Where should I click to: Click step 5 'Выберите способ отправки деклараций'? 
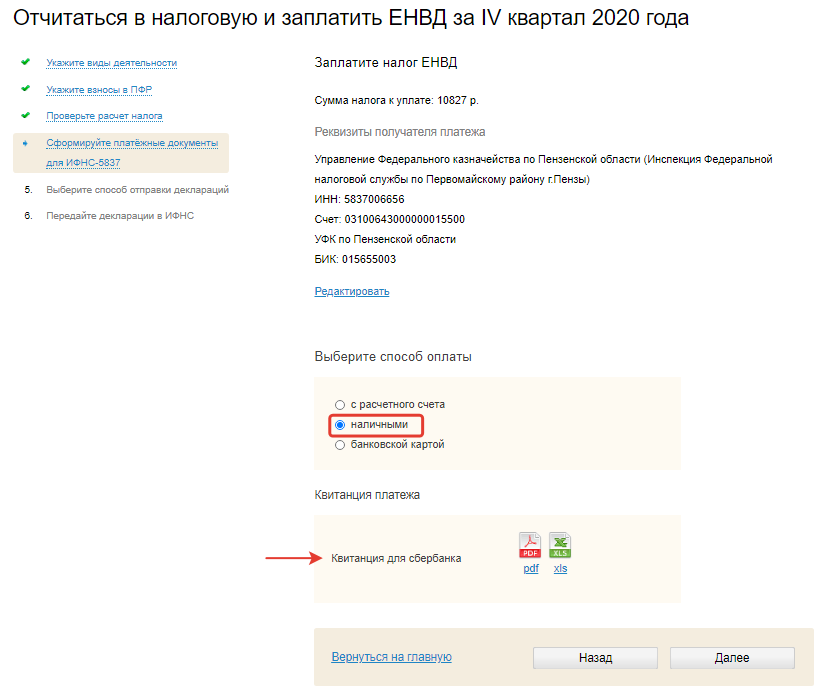pyautogui.click(x=138, y=189)
